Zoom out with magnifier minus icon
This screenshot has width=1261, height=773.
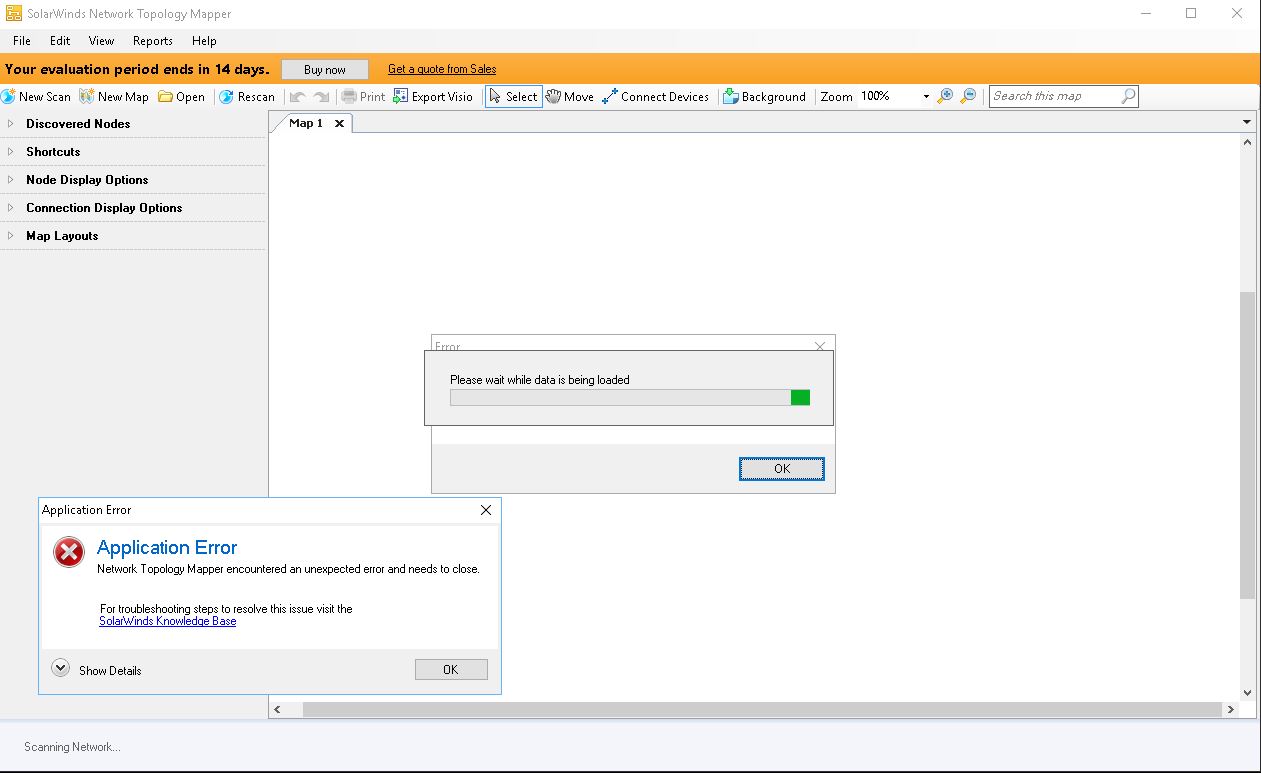pos(968,96)
